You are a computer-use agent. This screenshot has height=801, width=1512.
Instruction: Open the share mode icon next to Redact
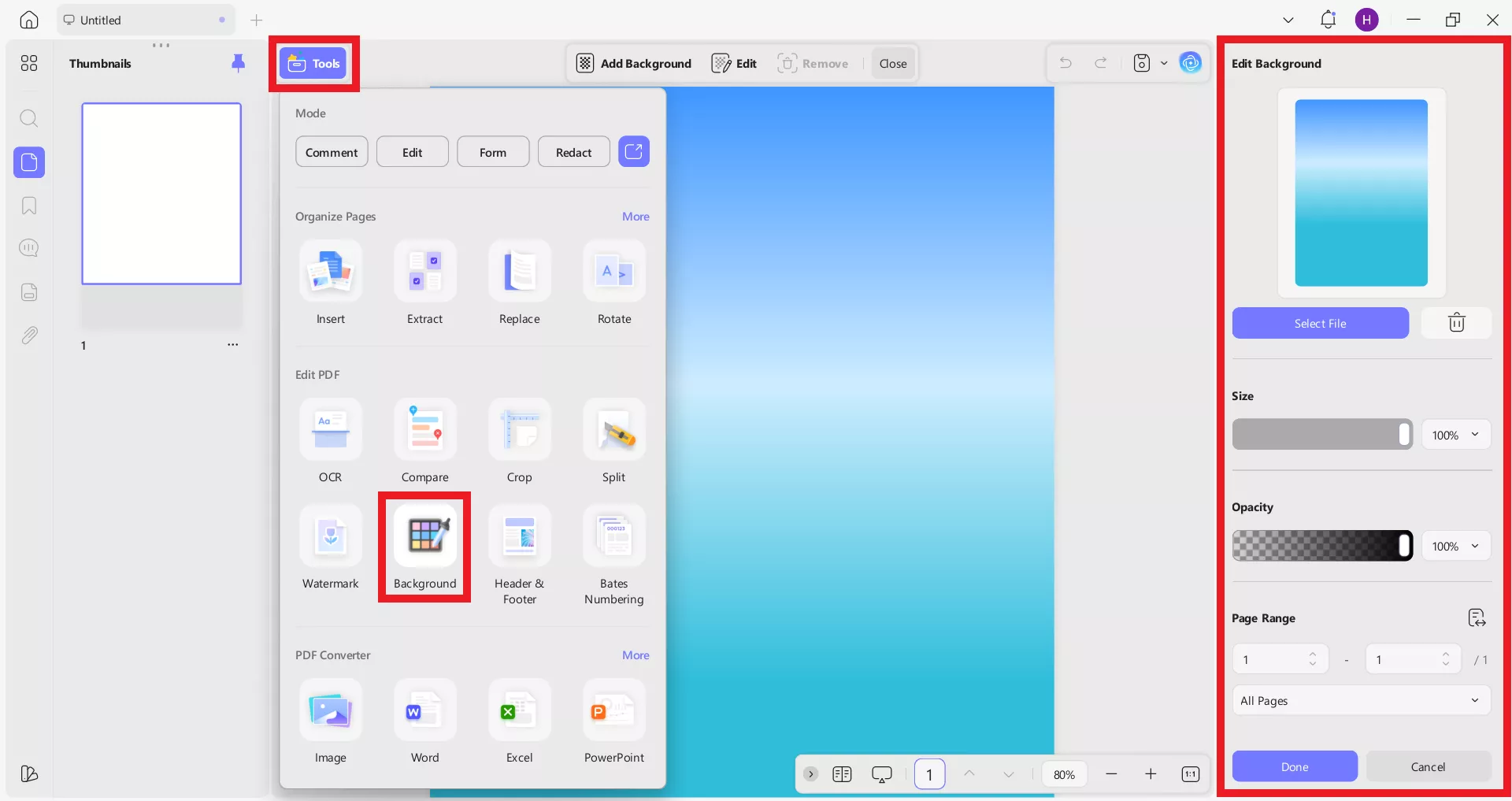pos(634,151)
